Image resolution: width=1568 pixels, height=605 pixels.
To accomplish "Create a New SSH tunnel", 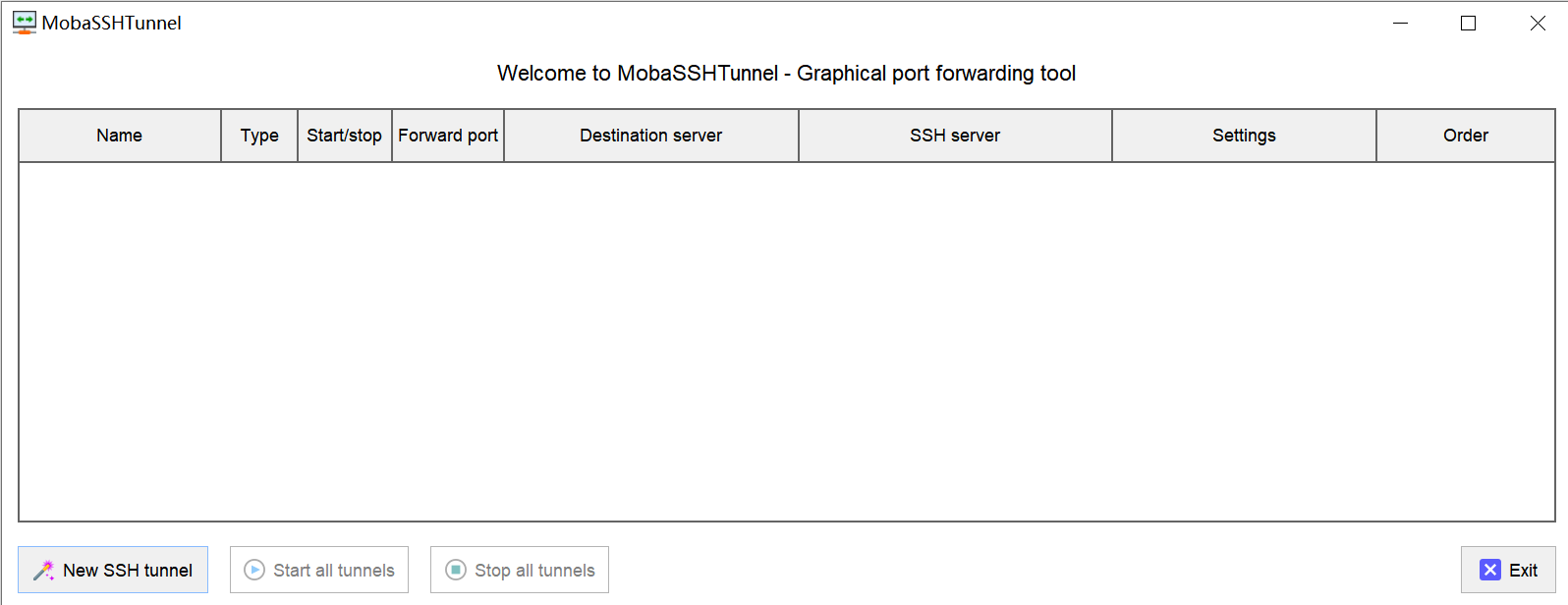I will coord(113,570).
